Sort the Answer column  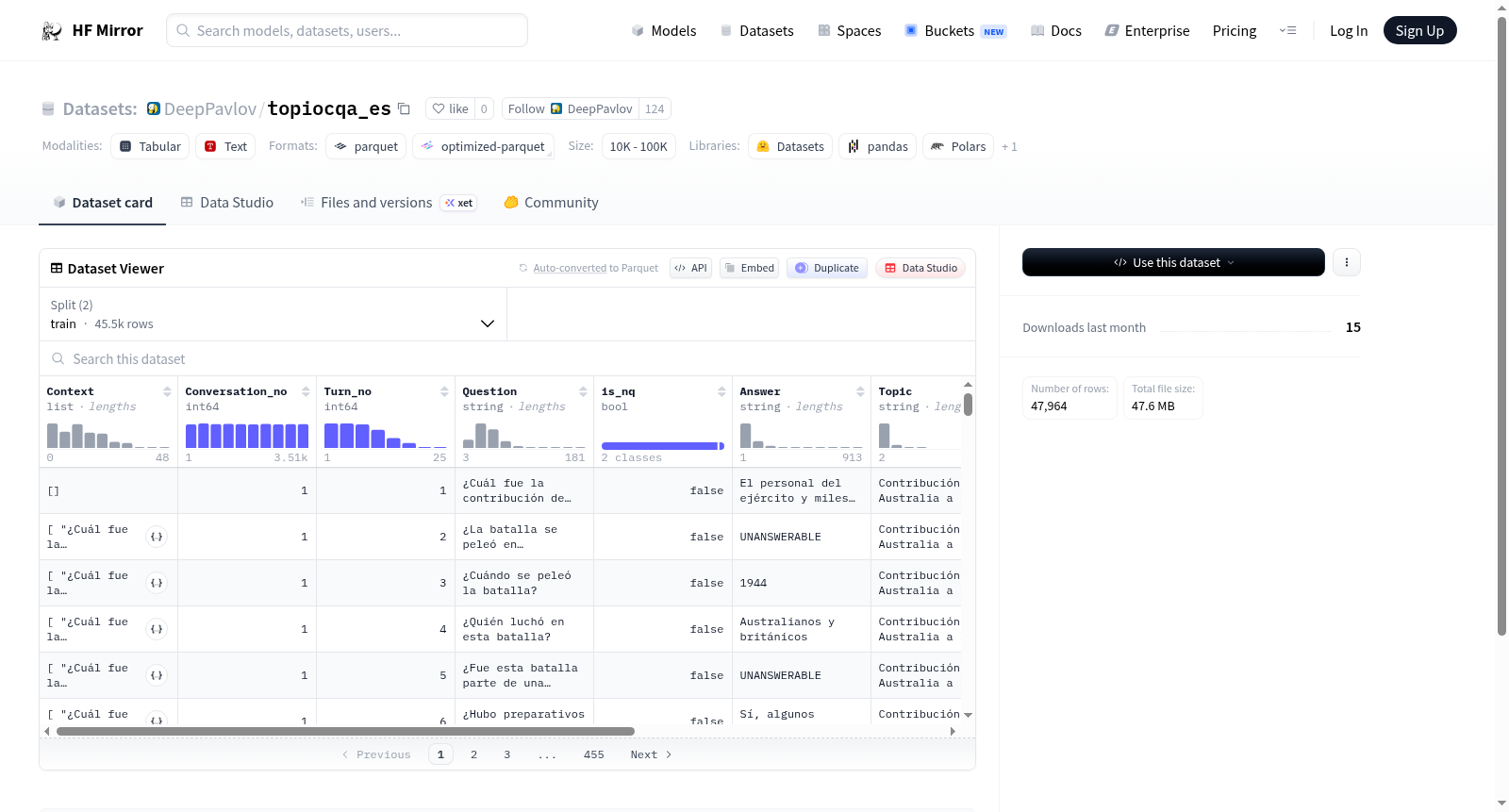(x=860, y=391)
